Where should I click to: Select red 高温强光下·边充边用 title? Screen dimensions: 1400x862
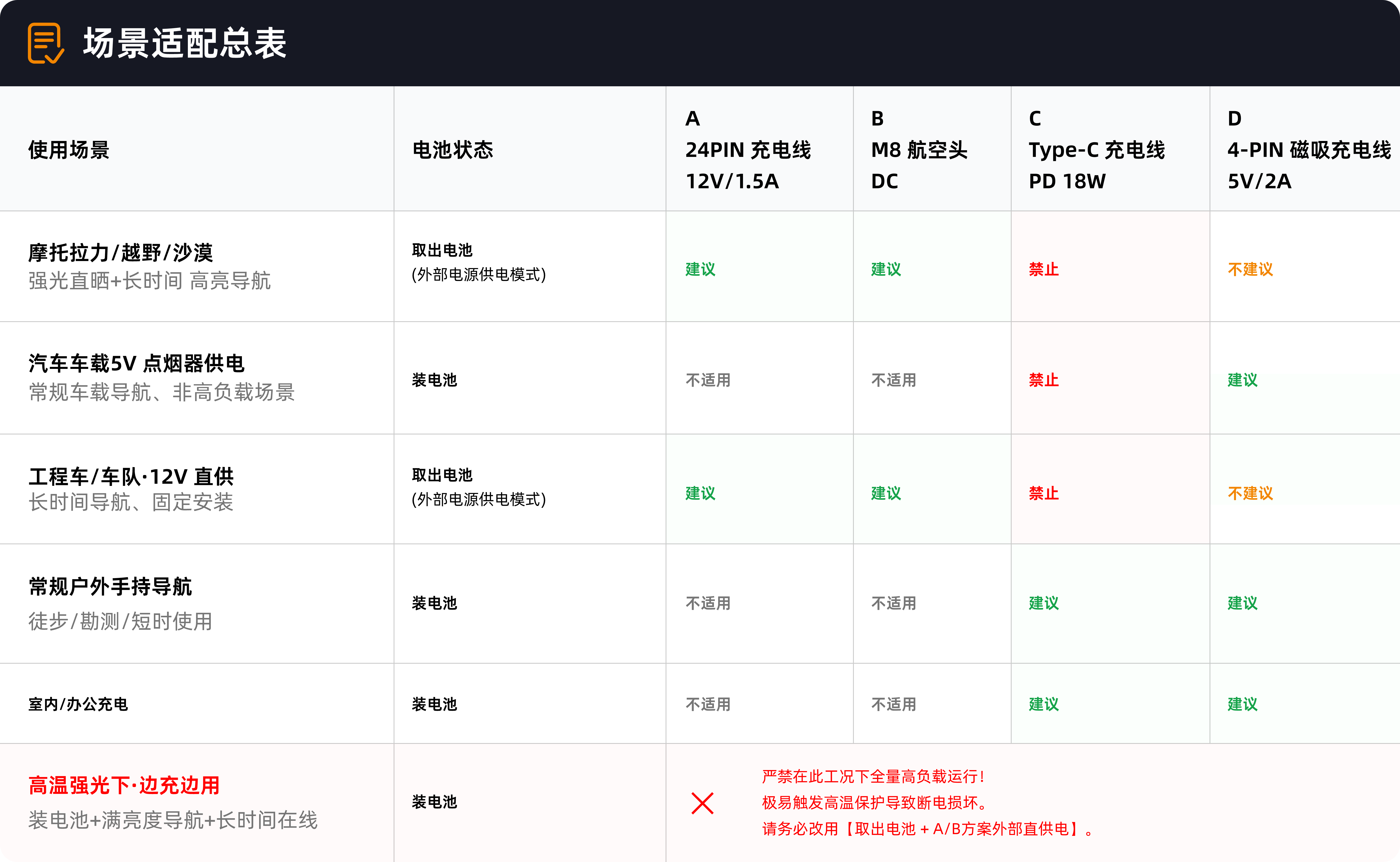(x=124, y=785)
